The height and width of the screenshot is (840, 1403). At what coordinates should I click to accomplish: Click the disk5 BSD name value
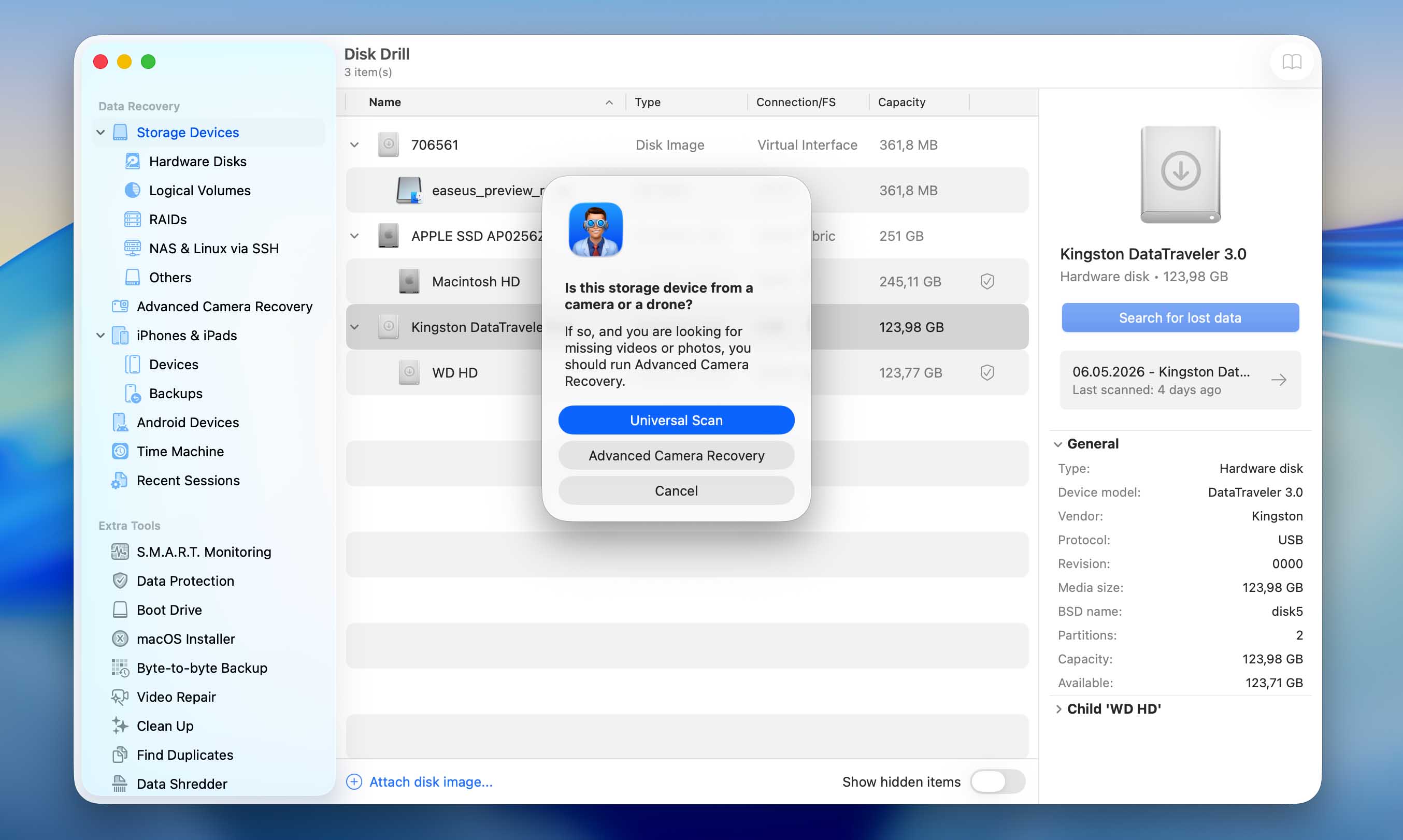[1286, 611]
